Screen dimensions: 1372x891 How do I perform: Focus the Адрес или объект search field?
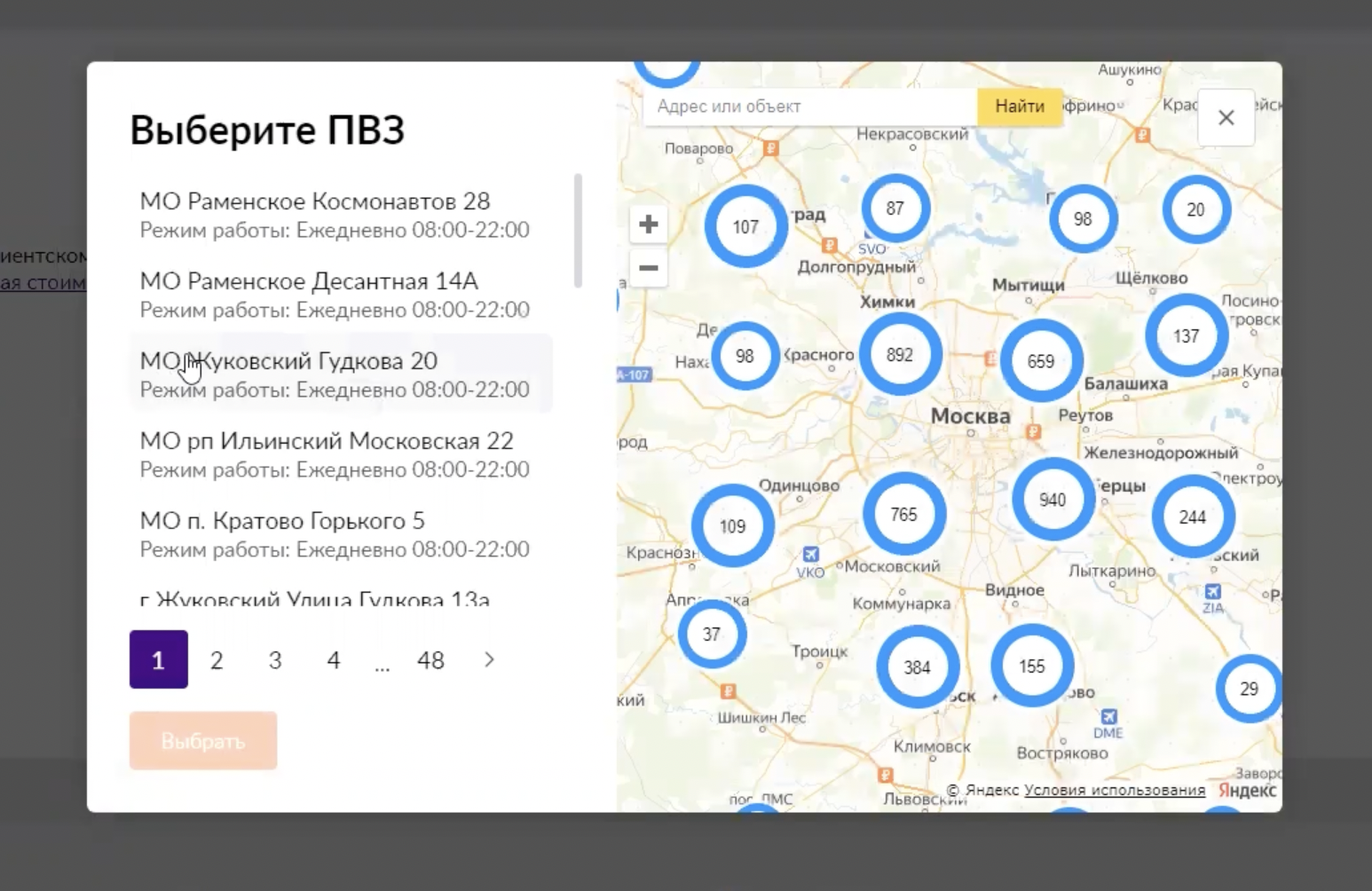coord(810,106)
